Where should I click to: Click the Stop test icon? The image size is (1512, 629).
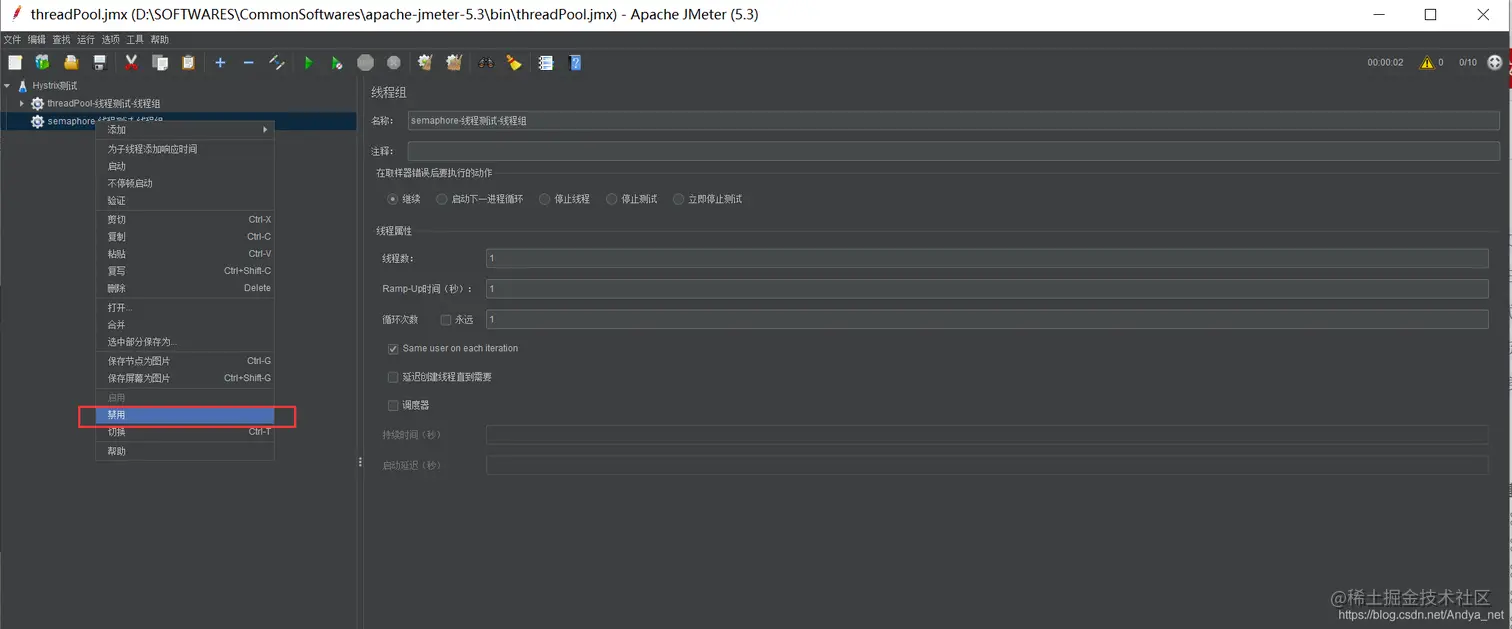366,62
